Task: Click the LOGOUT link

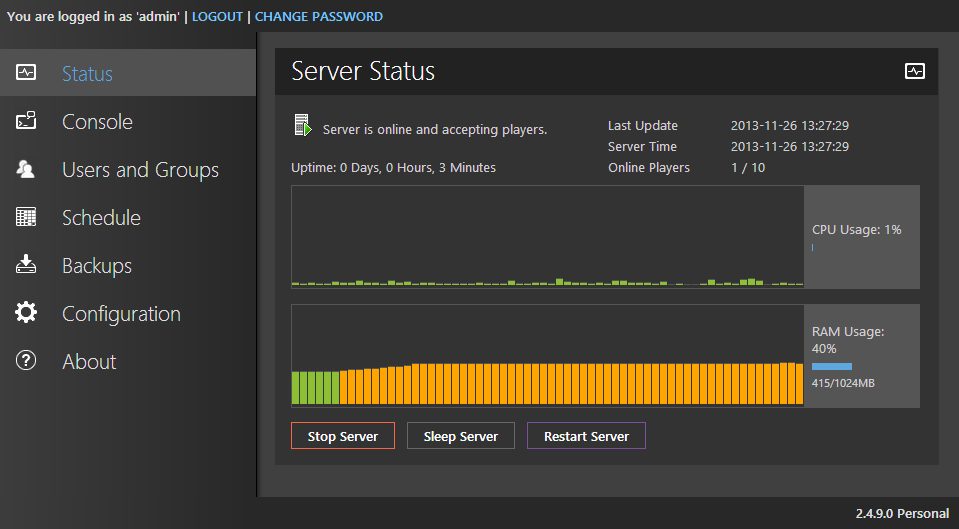Action: [217, 16]
